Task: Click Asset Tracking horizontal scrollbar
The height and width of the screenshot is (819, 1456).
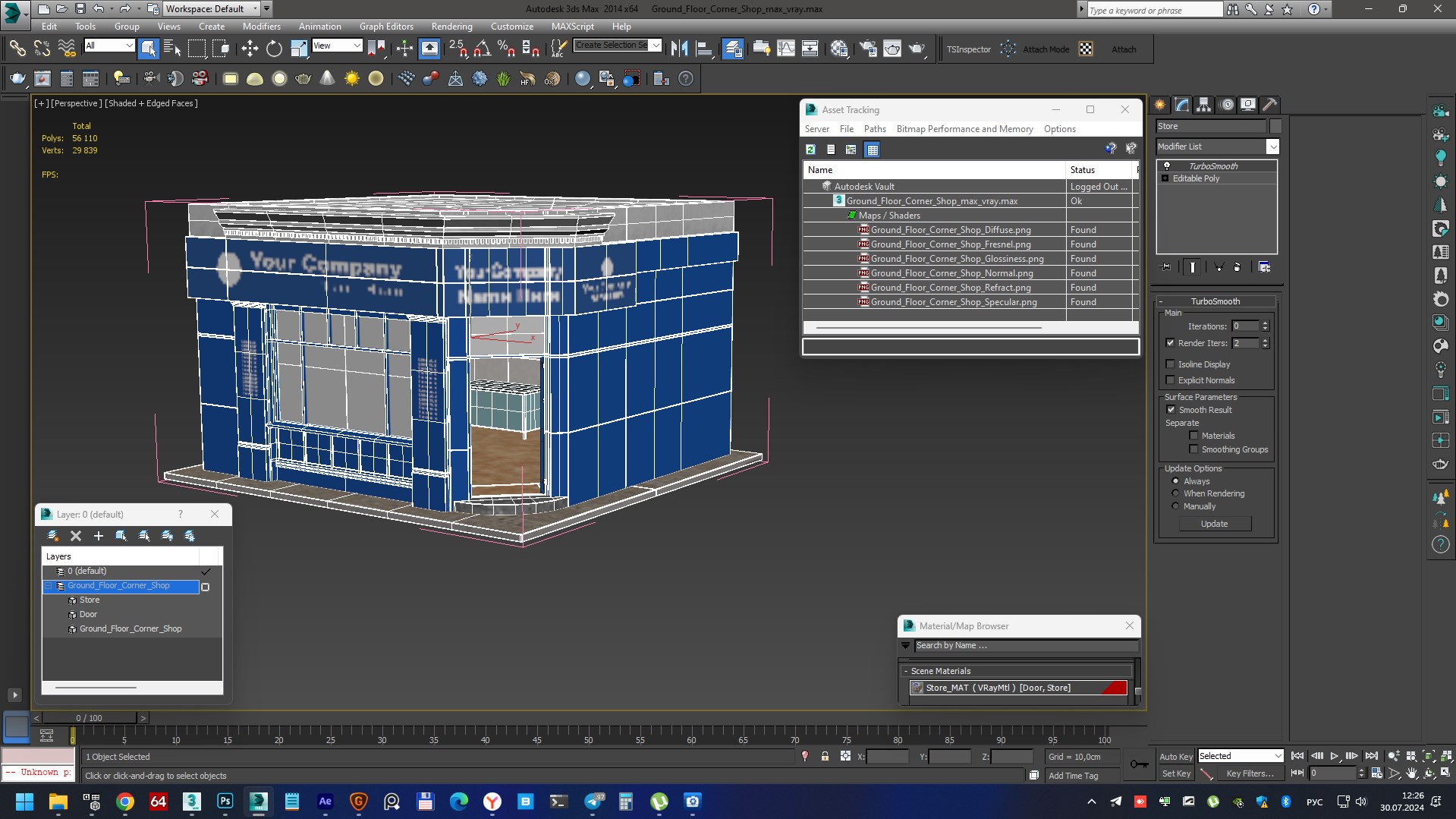Action: [x=929, y=328]
